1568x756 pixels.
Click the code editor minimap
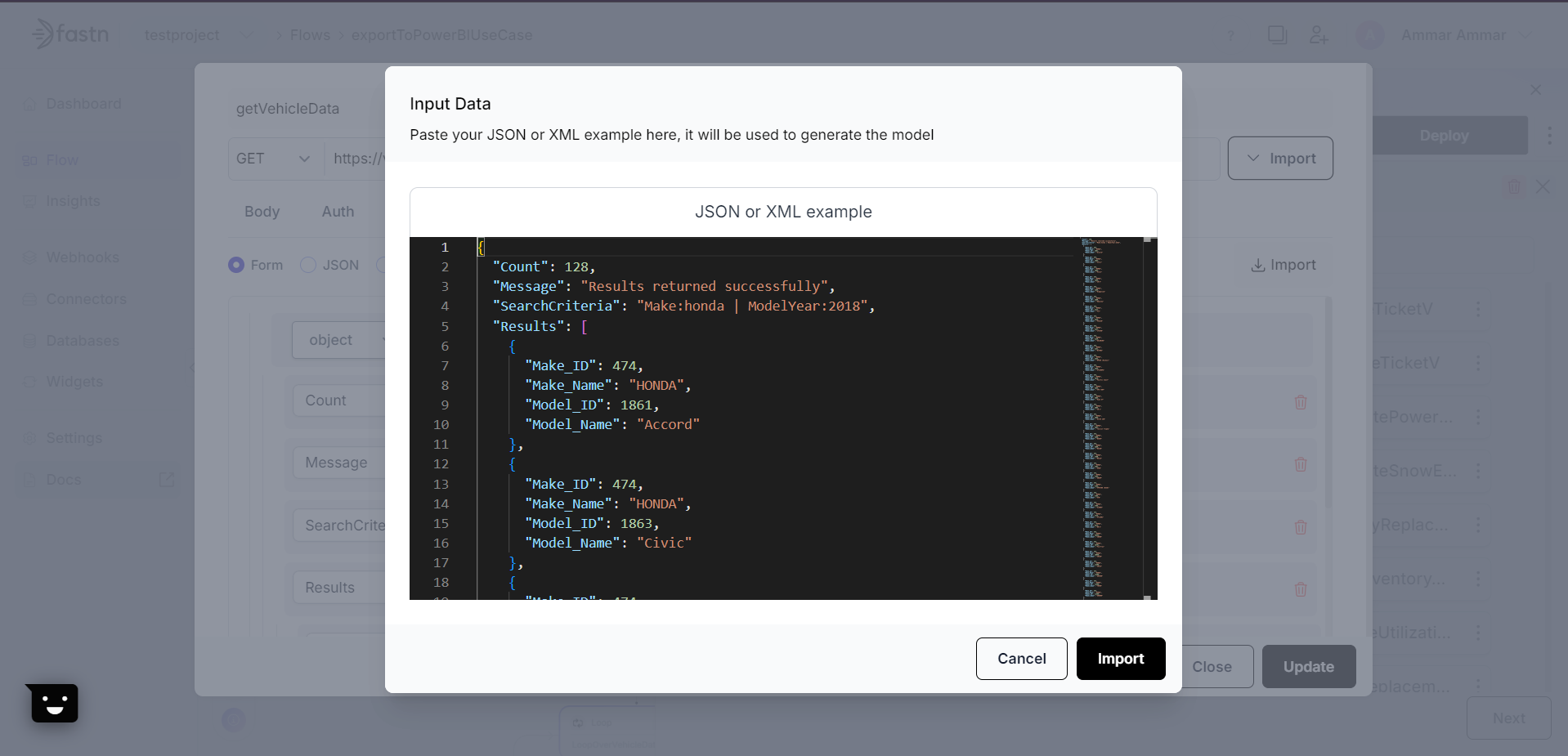(x=1110, y=418)
